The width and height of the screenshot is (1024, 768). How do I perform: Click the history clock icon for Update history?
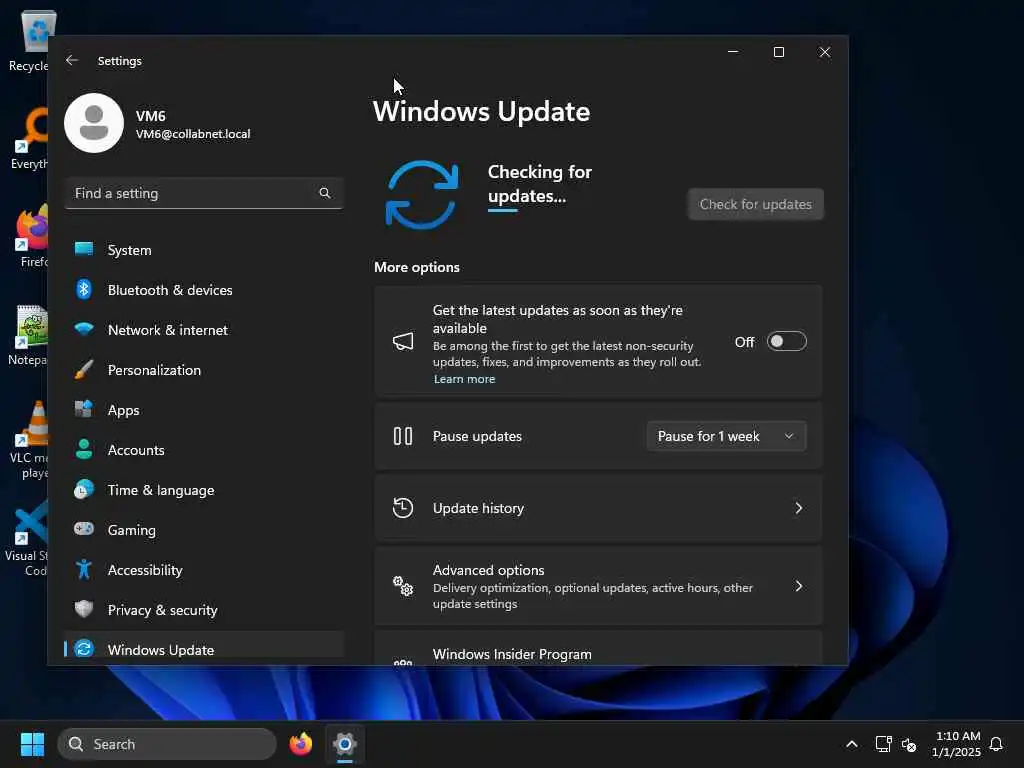pos(403,507)
